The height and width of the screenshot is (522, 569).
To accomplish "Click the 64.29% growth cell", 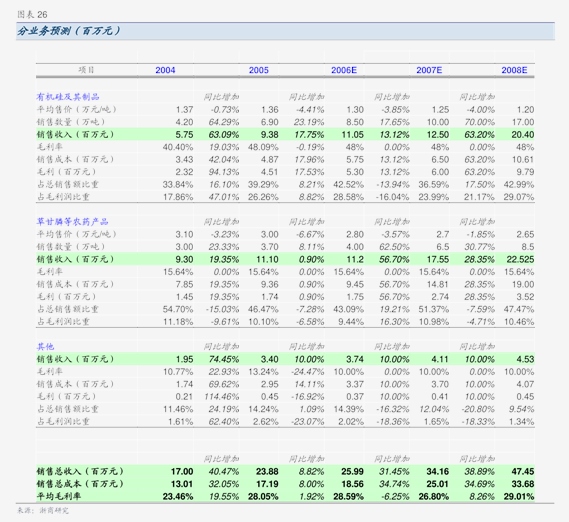I will (224, 122).
